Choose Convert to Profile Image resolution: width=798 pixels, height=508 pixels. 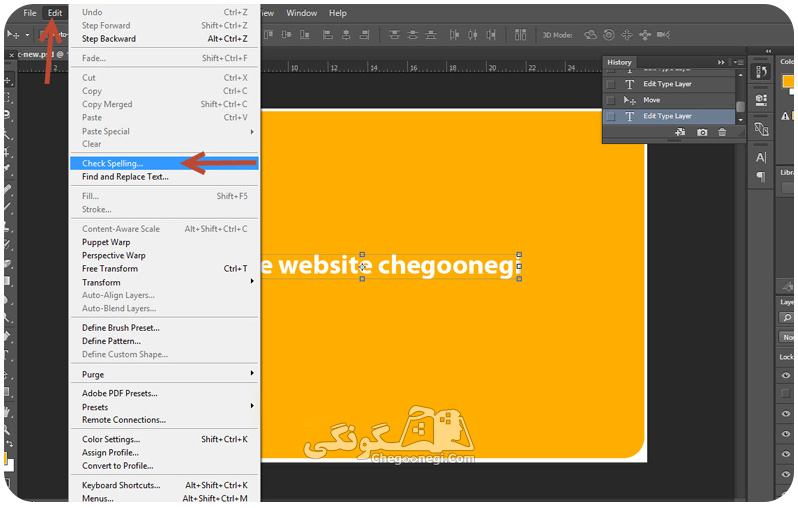coord(118,466)
